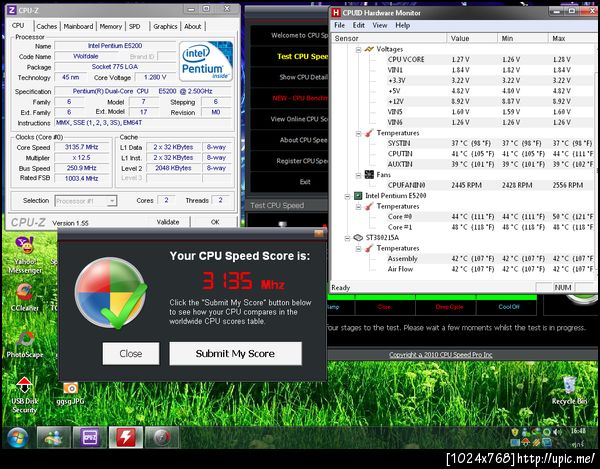Collapse the Intel Pentium E5200 node
Image resolution: width=600 pixels, height=469 pixels.
coord(347,197)
